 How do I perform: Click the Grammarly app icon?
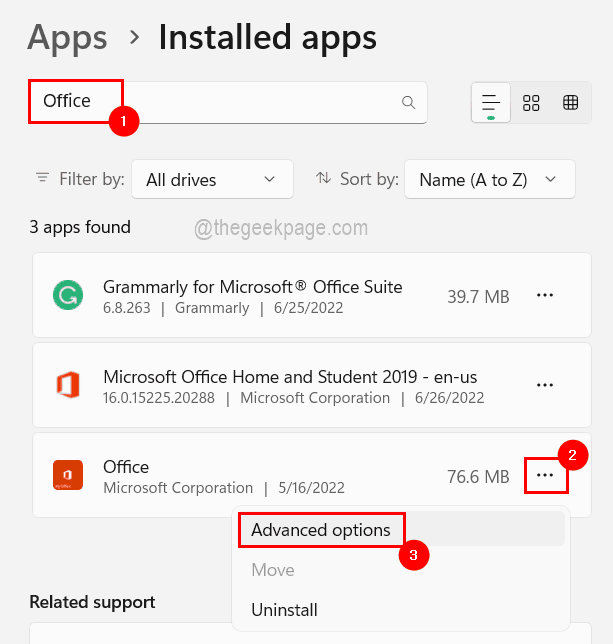68,296
